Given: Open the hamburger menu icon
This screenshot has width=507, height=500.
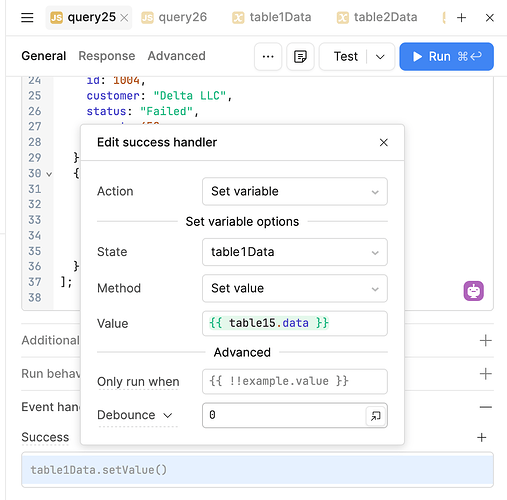Looking at the screenshot, I should tap(27, 17).
